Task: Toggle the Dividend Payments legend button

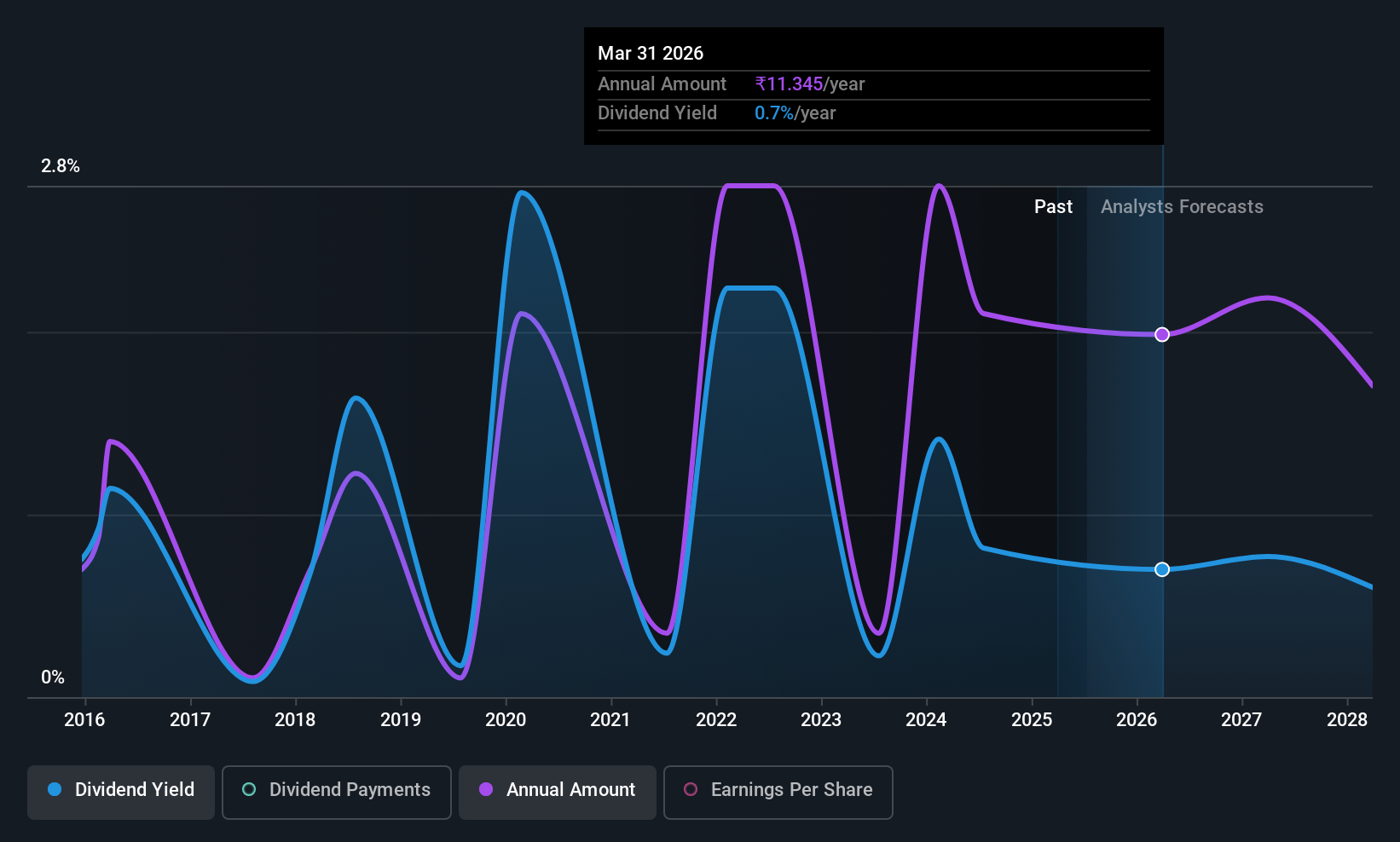Action: coord(337,793)
